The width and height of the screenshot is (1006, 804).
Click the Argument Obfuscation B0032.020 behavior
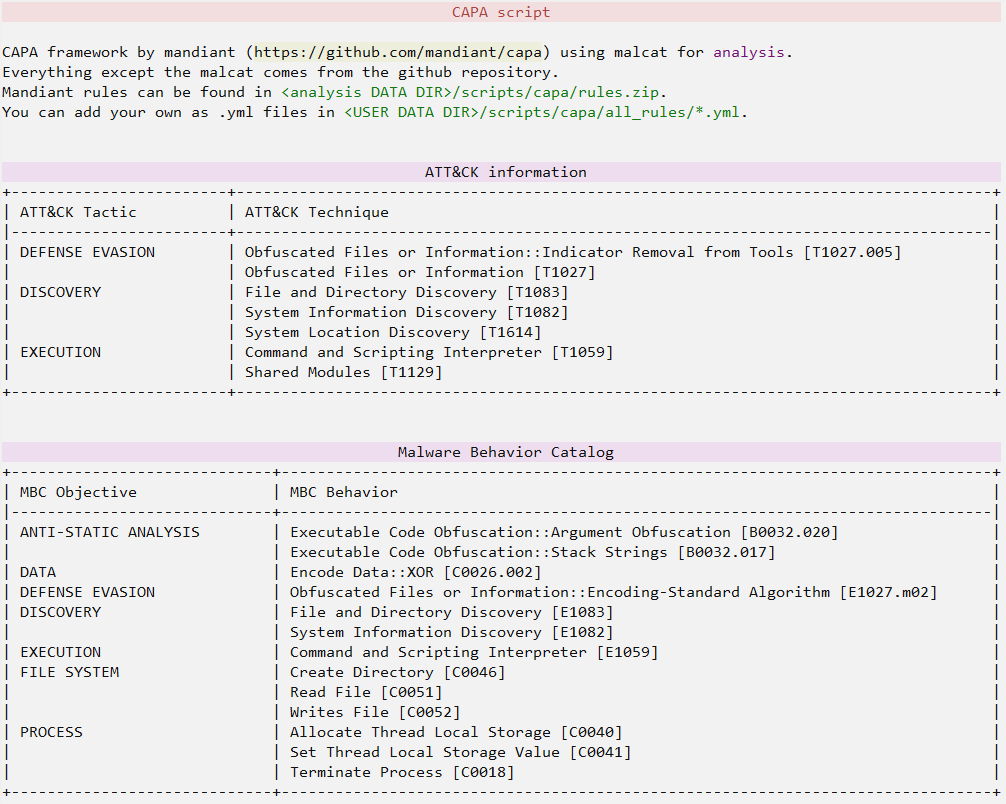pyautogui.click(x=564, y=532)
